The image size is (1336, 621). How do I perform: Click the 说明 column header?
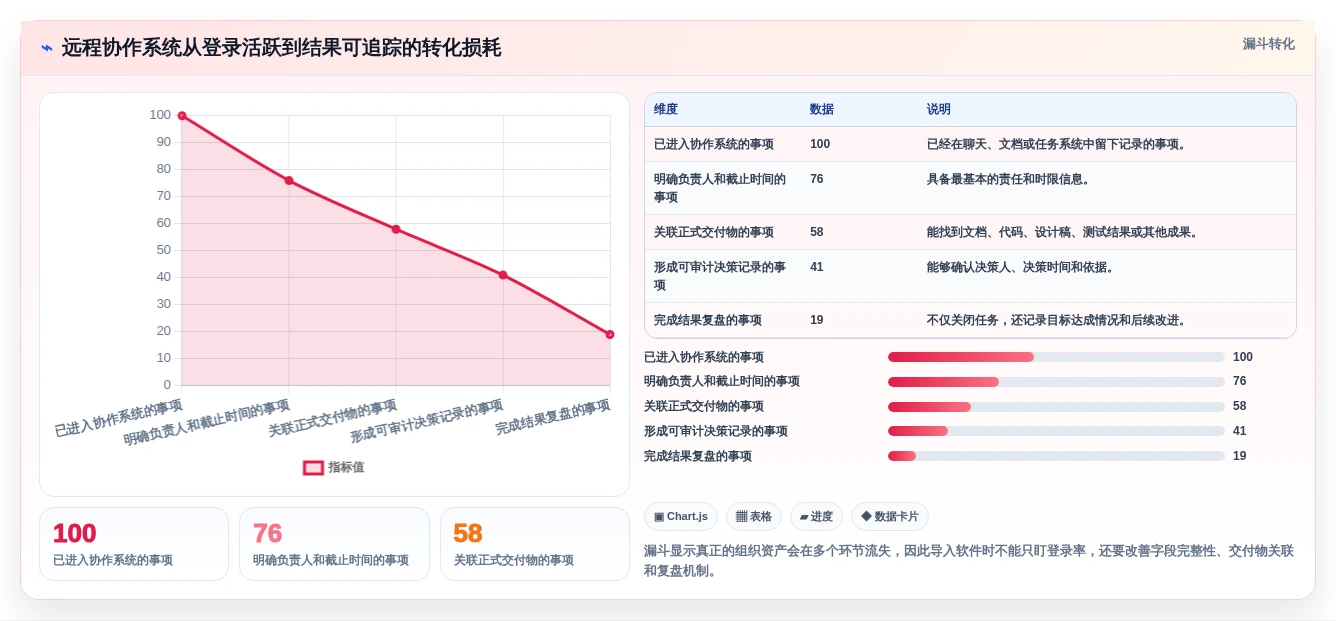(x=939, y=109)
